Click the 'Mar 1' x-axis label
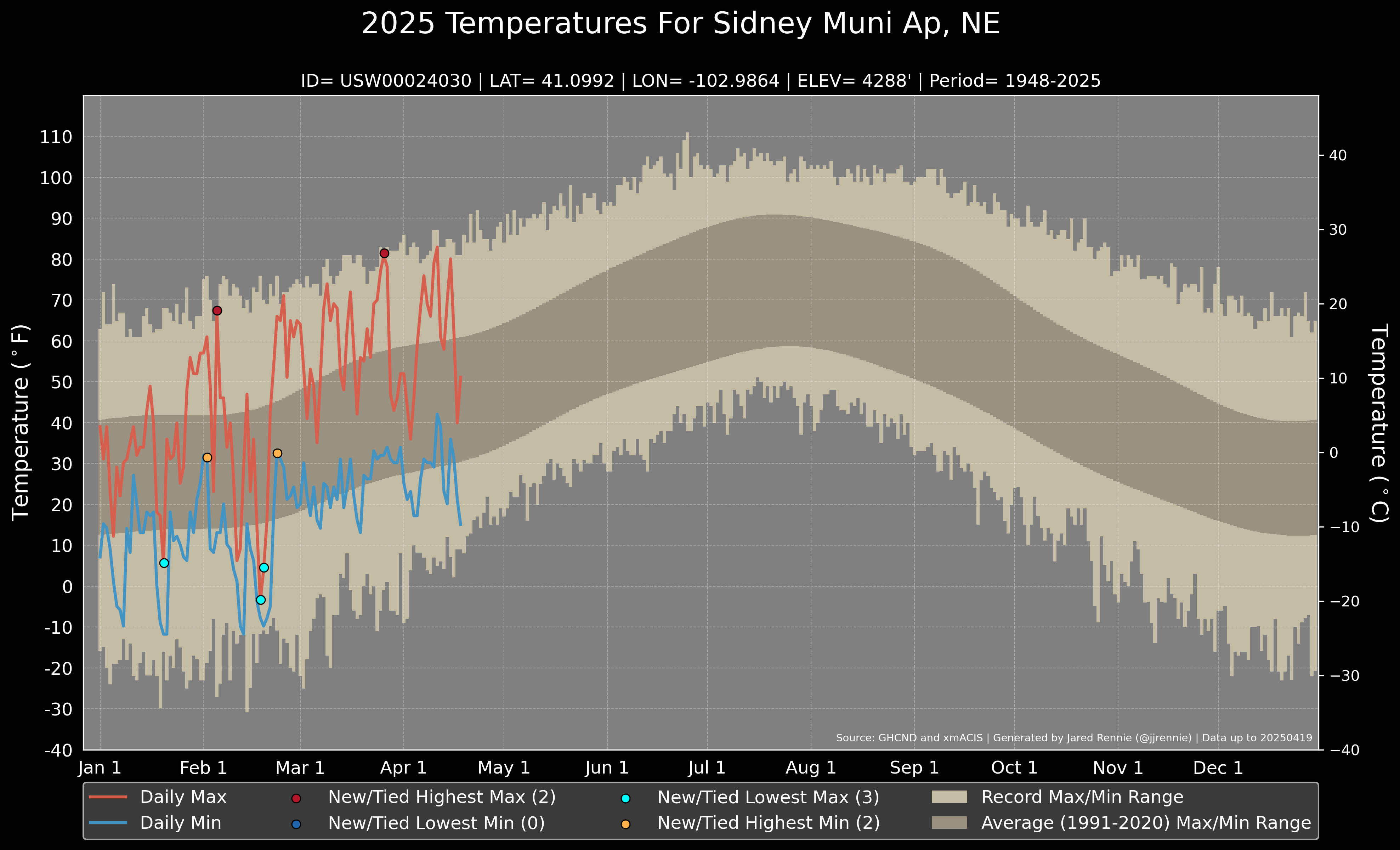 (300, 768)
